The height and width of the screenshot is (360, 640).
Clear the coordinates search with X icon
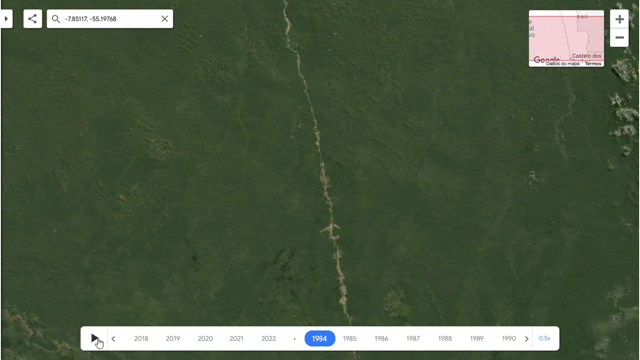(x=164, y=19)
